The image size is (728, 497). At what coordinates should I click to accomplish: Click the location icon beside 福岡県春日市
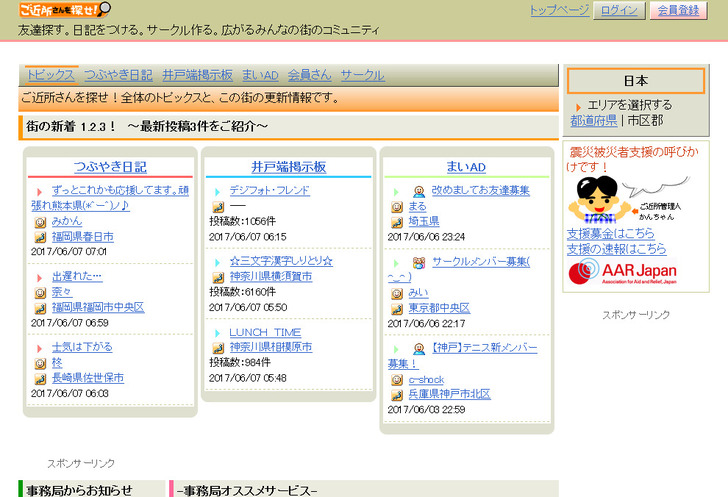click(x=40, y=237)
